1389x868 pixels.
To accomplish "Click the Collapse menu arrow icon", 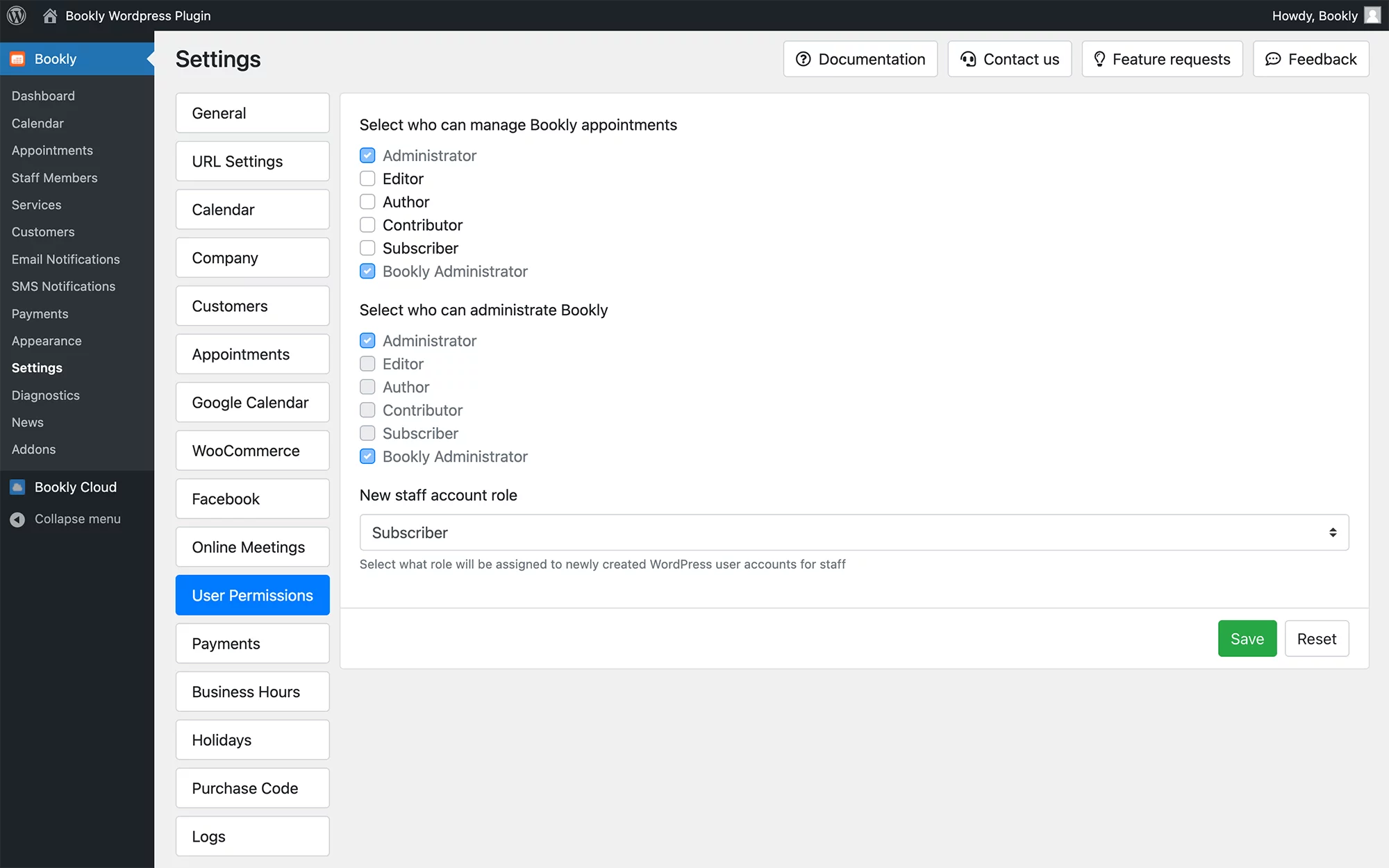I will point(17,519).
